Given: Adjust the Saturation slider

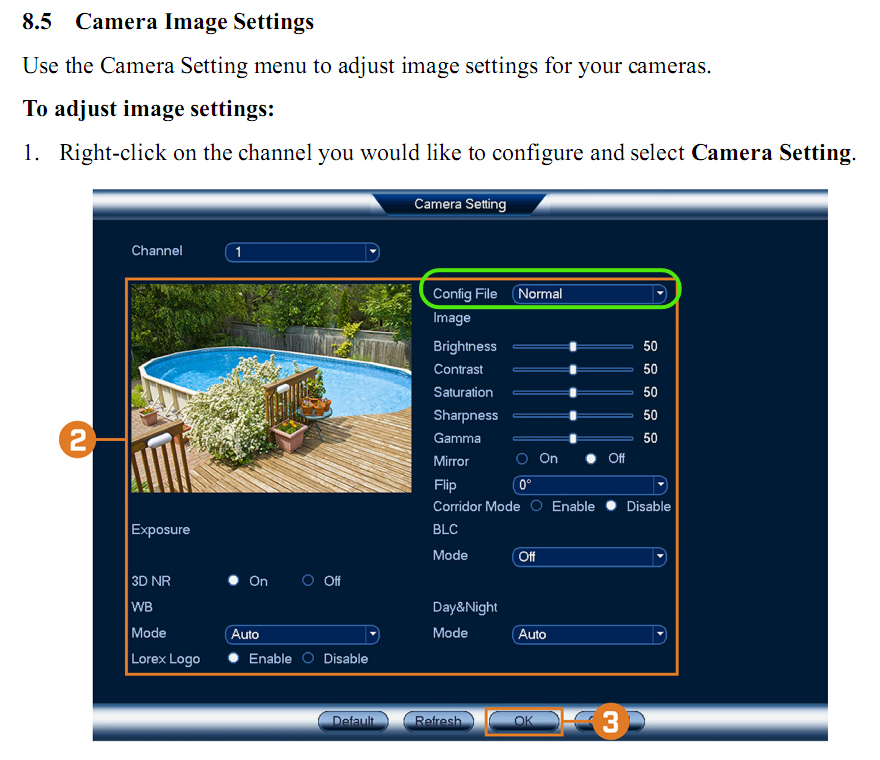Looking at the screenshot, I should pos(573,393).
